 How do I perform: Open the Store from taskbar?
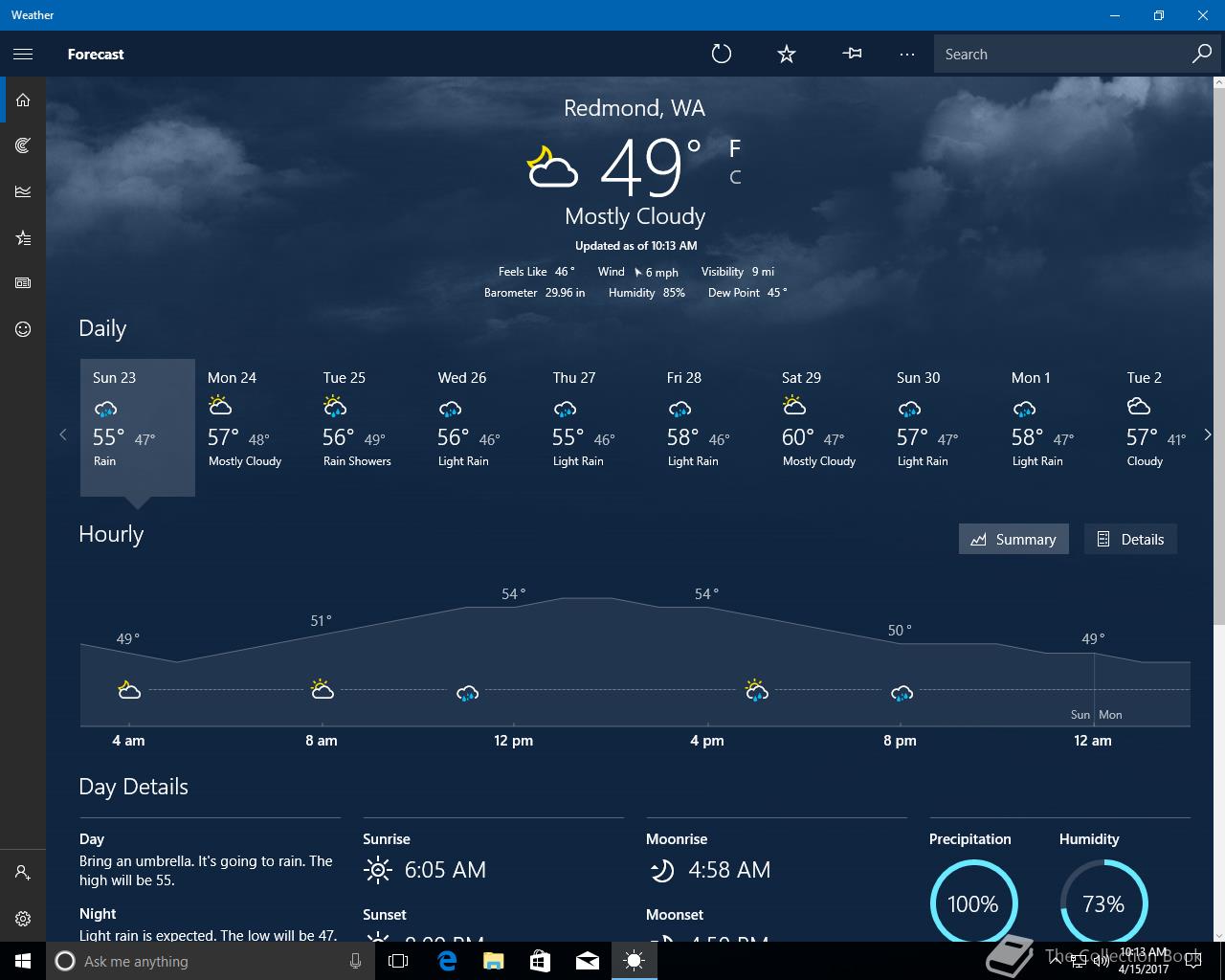pyautogui.click(x=540, y=961)
